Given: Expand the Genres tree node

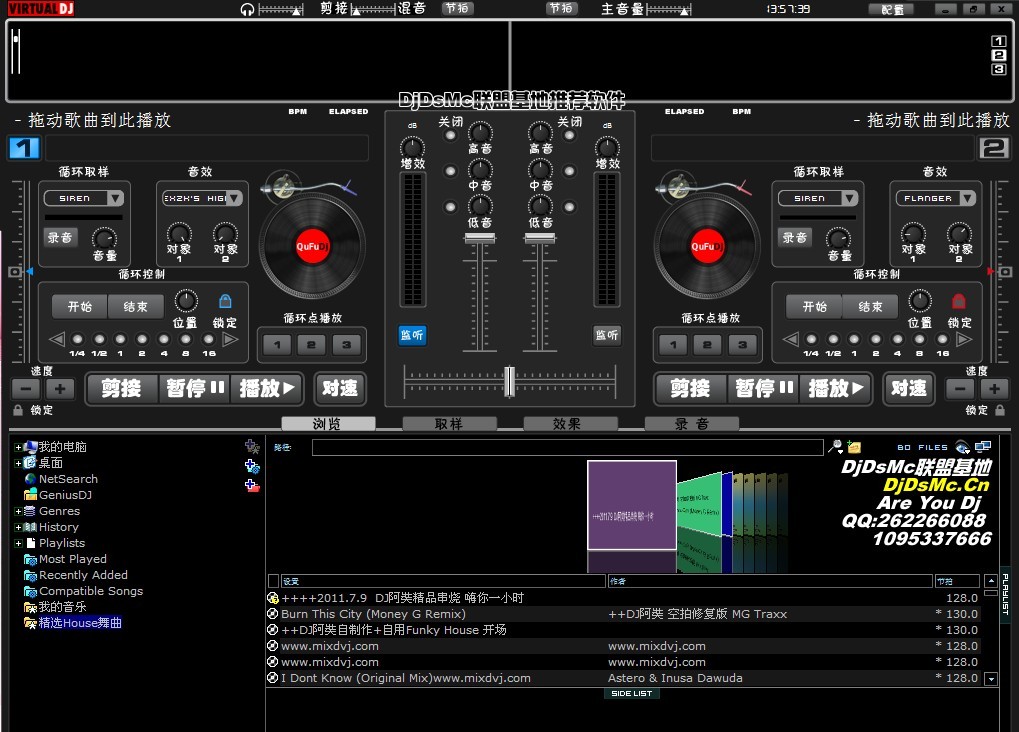Looking at the screenshot, I should coord(18,511).
